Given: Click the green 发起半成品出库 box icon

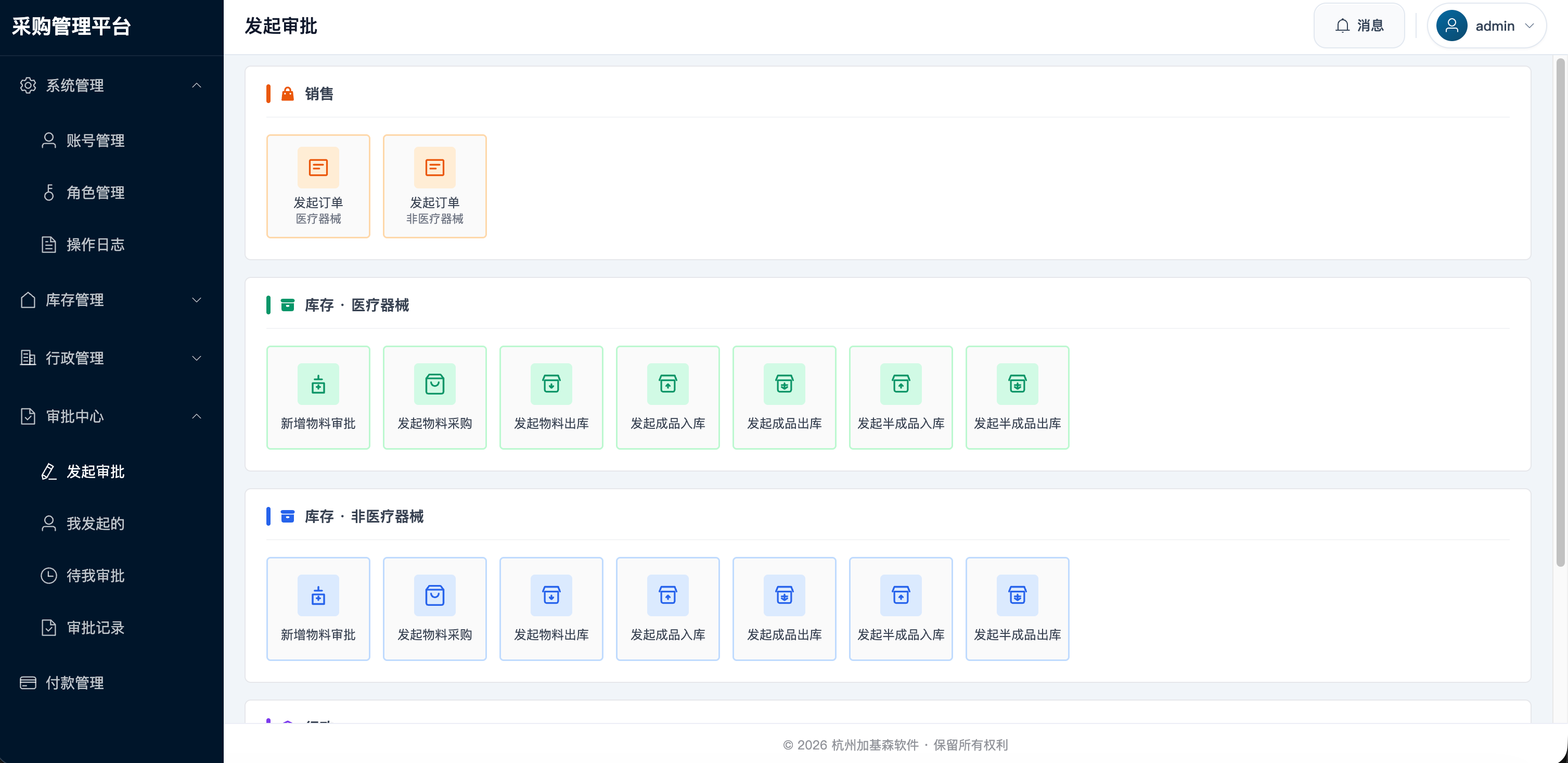Looking at the screenshot, I should point(1018,384).
